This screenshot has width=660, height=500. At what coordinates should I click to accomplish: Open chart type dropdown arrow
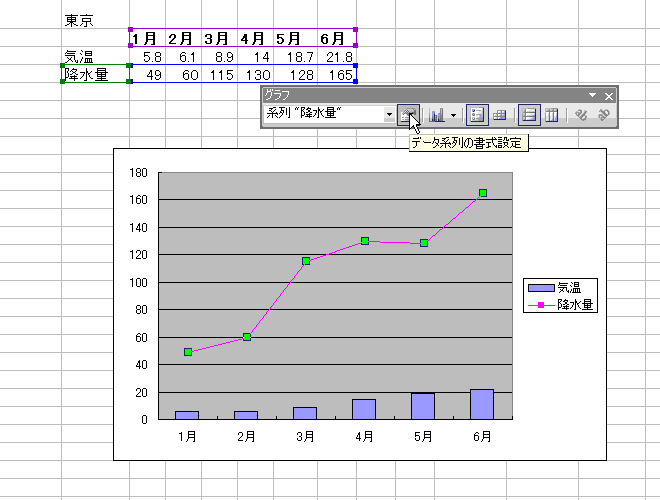pos(453,115)
